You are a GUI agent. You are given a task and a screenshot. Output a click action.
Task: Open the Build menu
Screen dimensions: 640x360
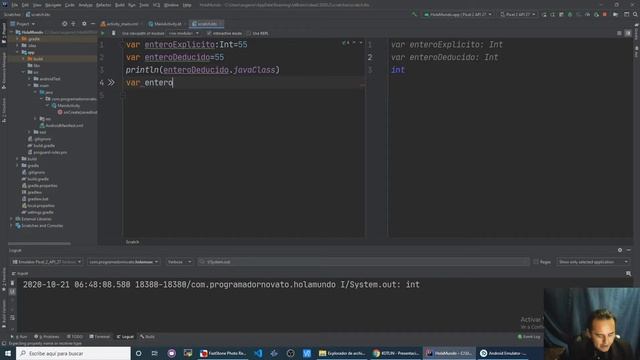click(x=120, y=5)
